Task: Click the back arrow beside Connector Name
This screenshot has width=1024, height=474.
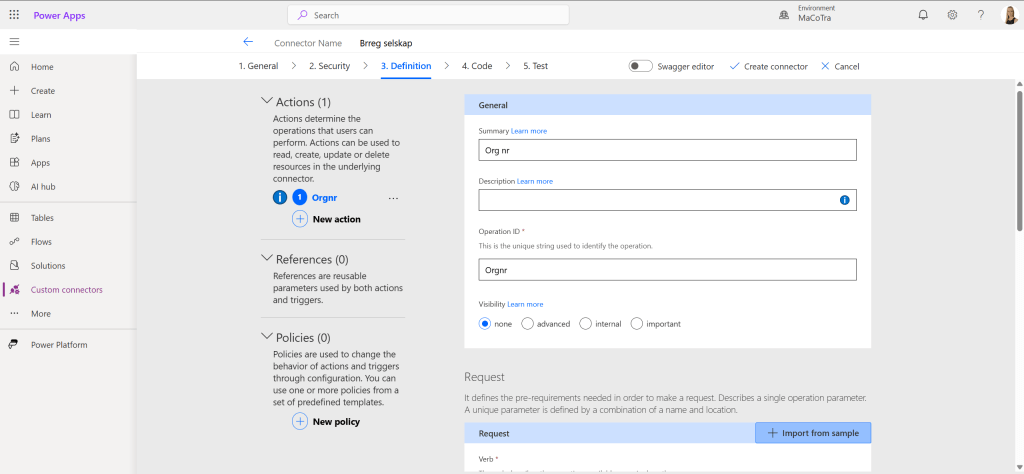Action: pos(248,43)
